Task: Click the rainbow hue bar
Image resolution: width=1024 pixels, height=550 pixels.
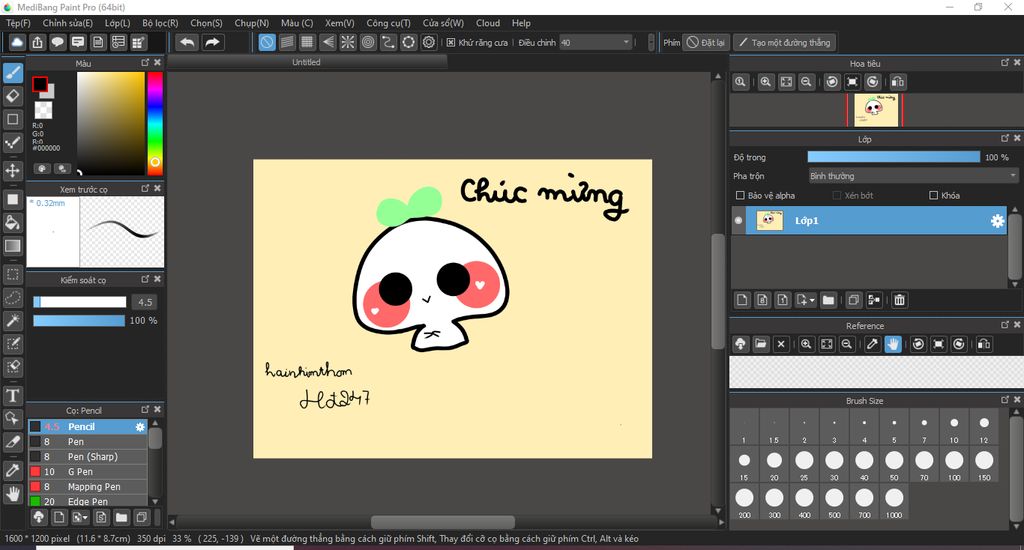Action: coord(155,123)
